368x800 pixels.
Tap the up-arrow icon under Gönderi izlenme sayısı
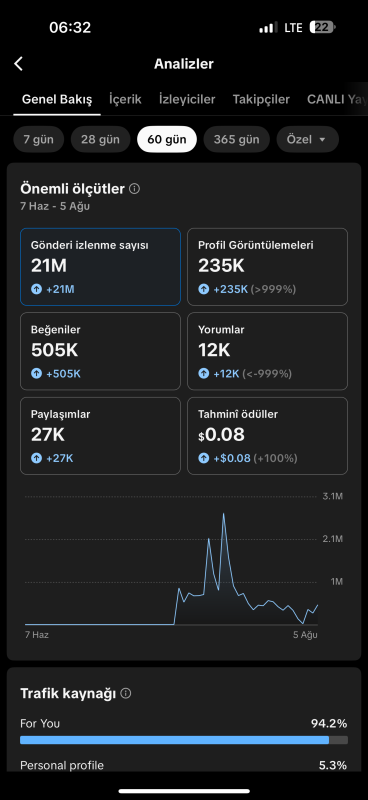coord(36,289)
